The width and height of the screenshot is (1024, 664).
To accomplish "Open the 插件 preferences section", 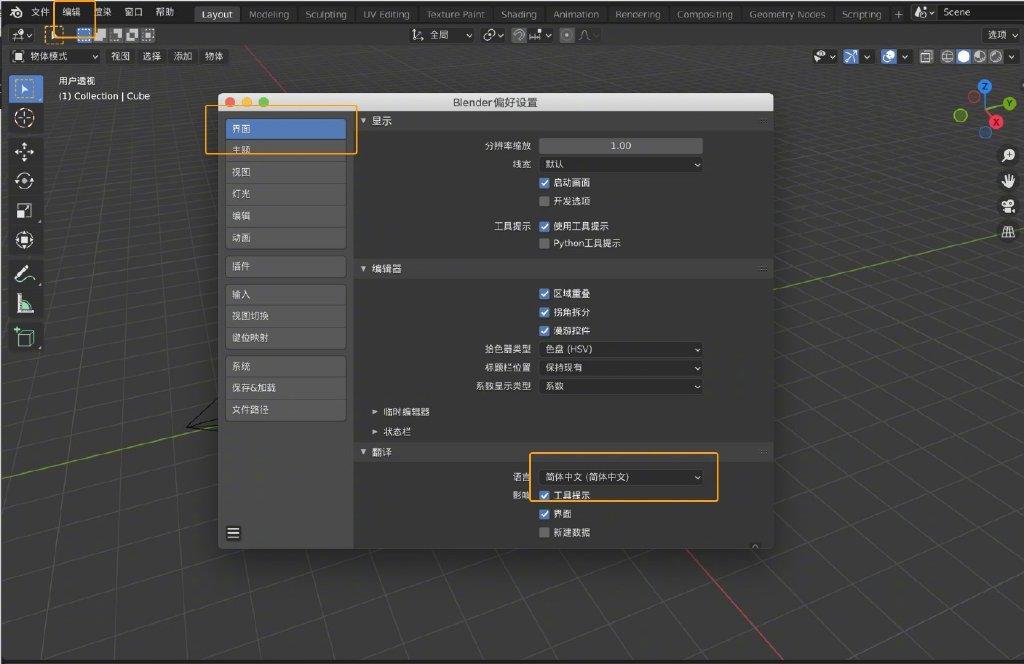I will click(x=285, y=266).
